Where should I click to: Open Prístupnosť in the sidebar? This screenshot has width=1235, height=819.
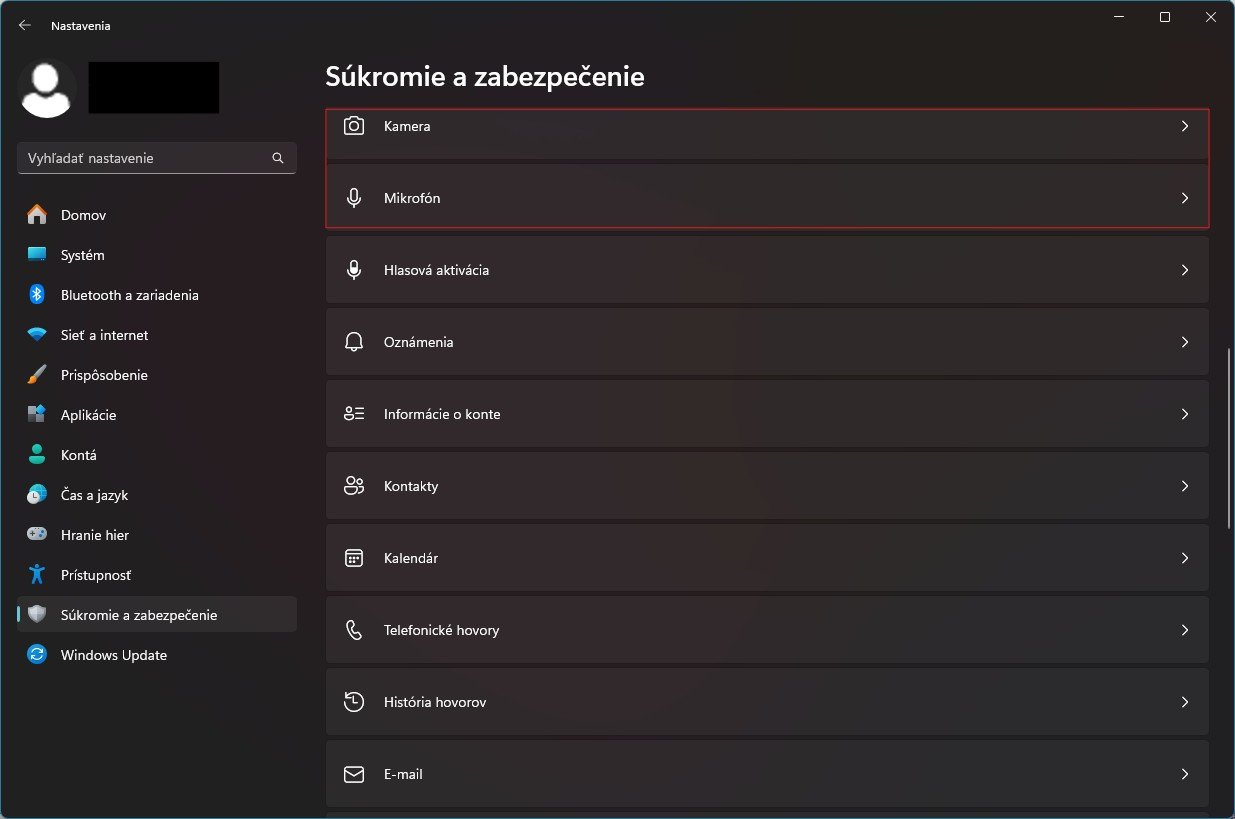pyautogui.click(x=157, y=575)
